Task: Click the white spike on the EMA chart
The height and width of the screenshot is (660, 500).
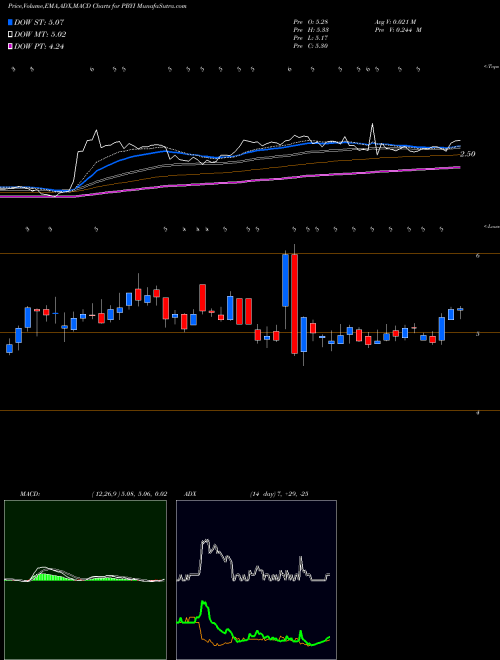Action: (x=372, y=135)
